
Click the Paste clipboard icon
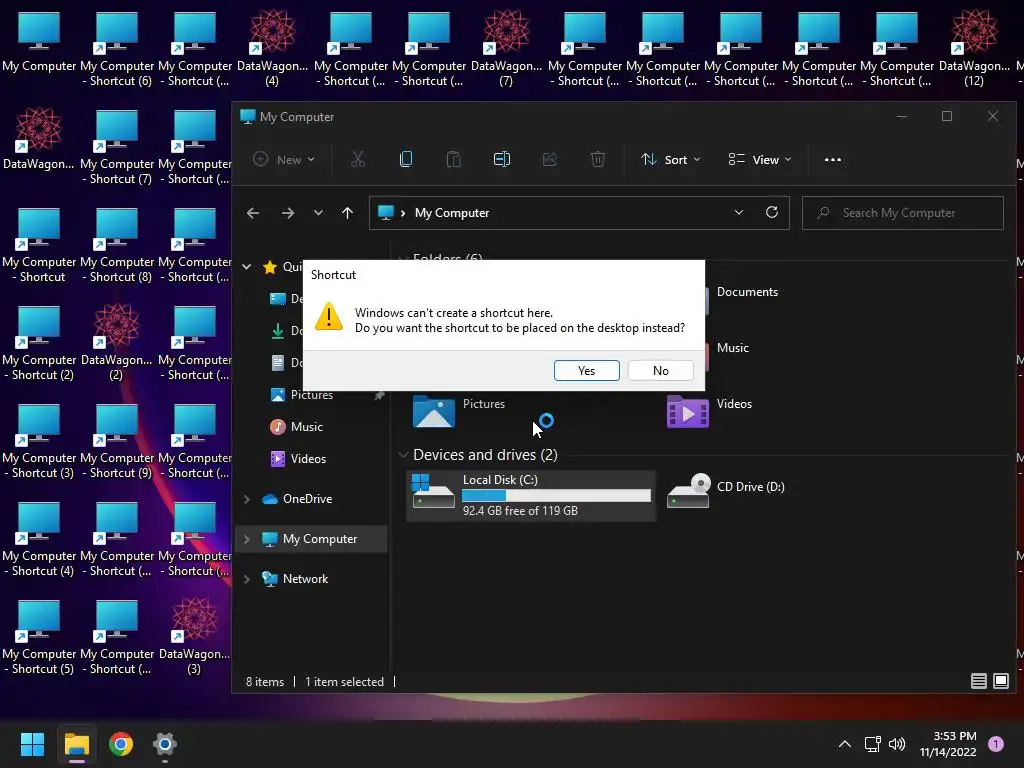[453, 159]
